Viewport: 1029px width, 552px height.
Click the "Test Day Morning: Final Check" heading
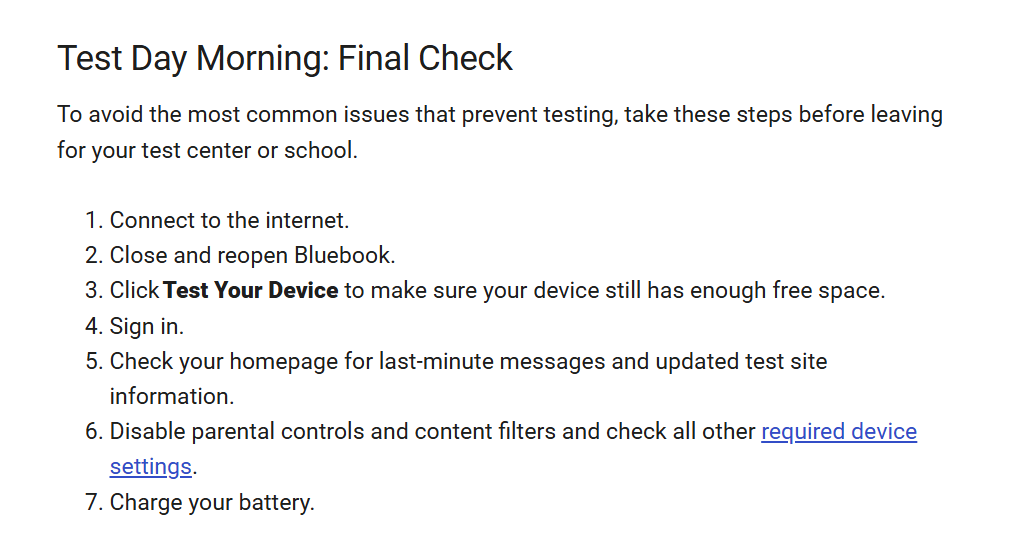coord(285,58)
